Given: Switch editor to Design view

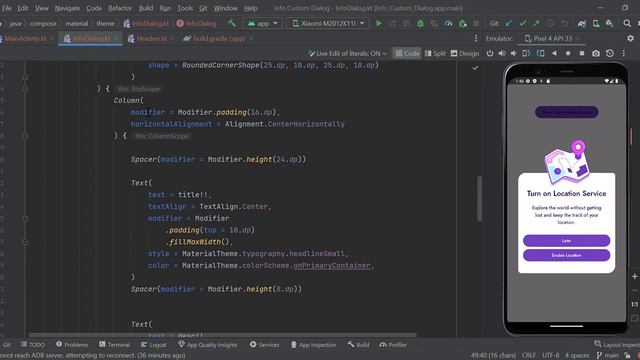Looking at the screenshot, I should pyautogui.click(x=464, y=53).
